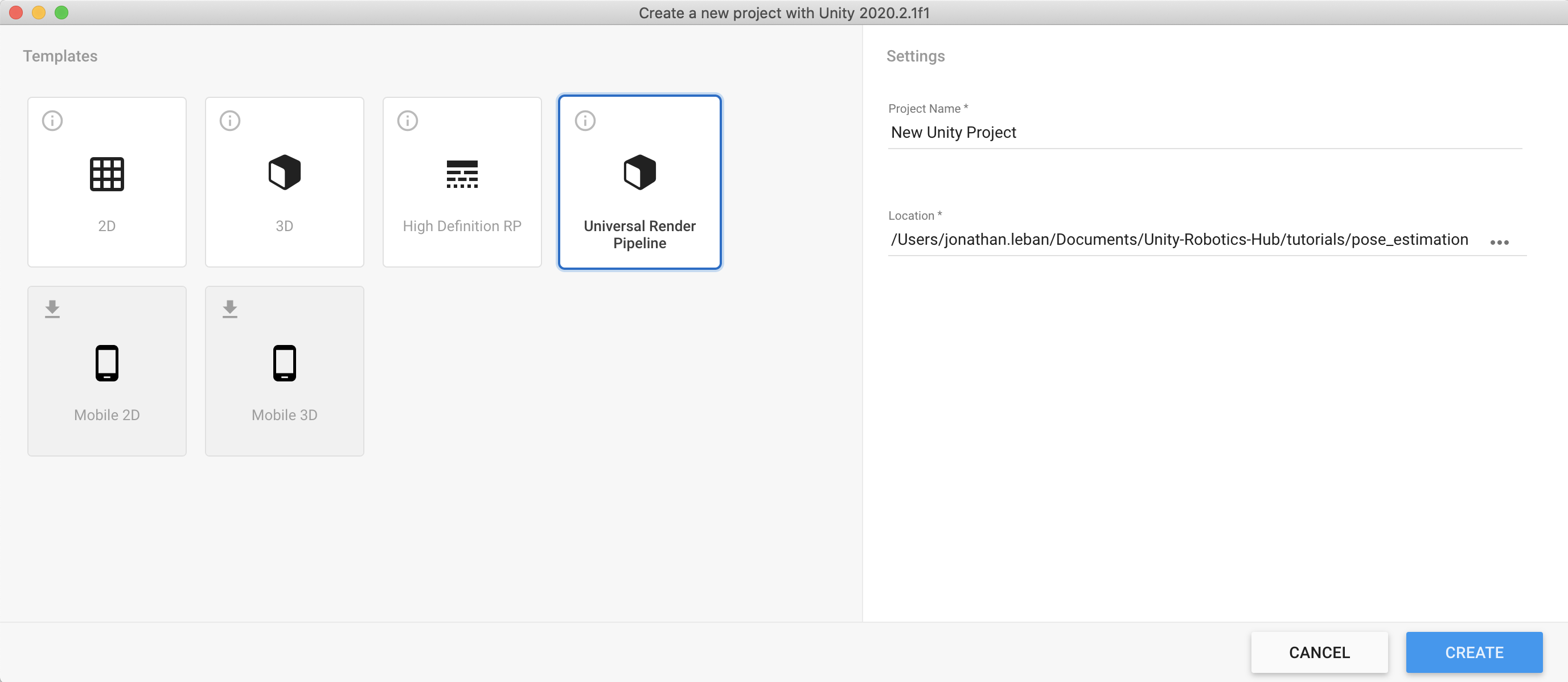Viewport: 1568px width, 682px height.
Task: Click the Project Name text field
Action: 1204,133
